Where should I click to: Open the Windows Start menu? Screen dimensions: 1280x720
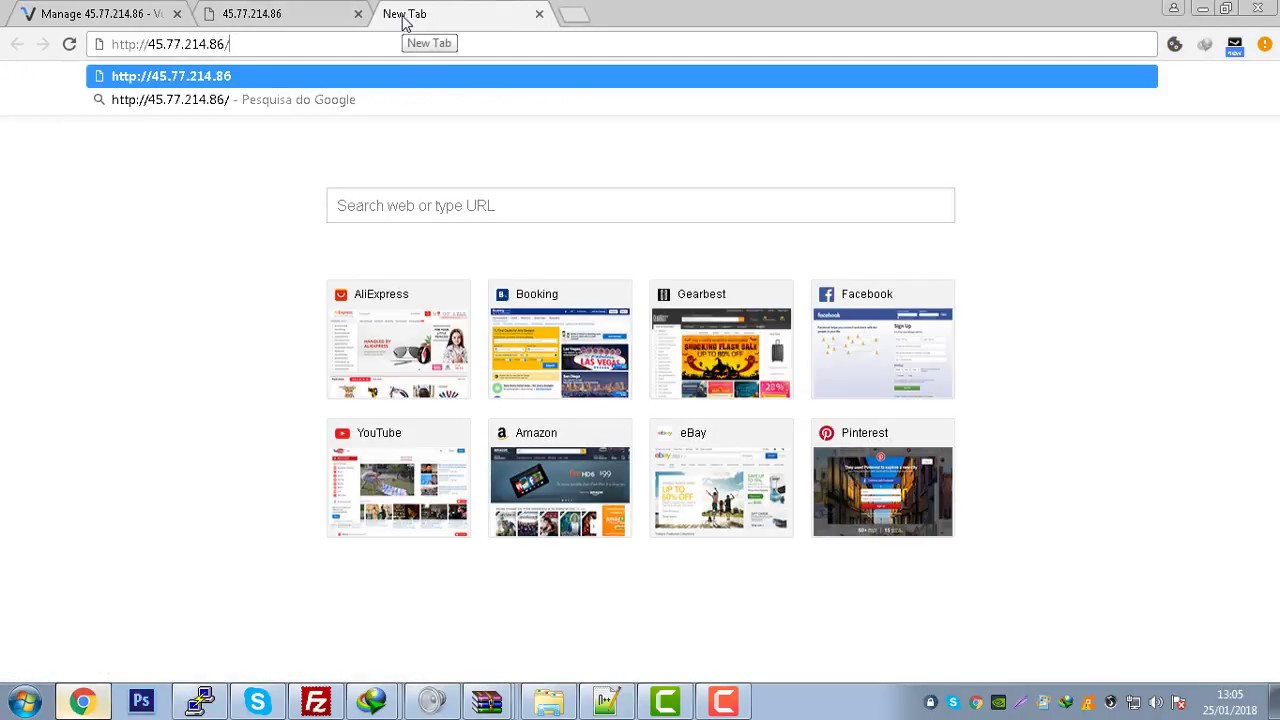click(25, 702)
